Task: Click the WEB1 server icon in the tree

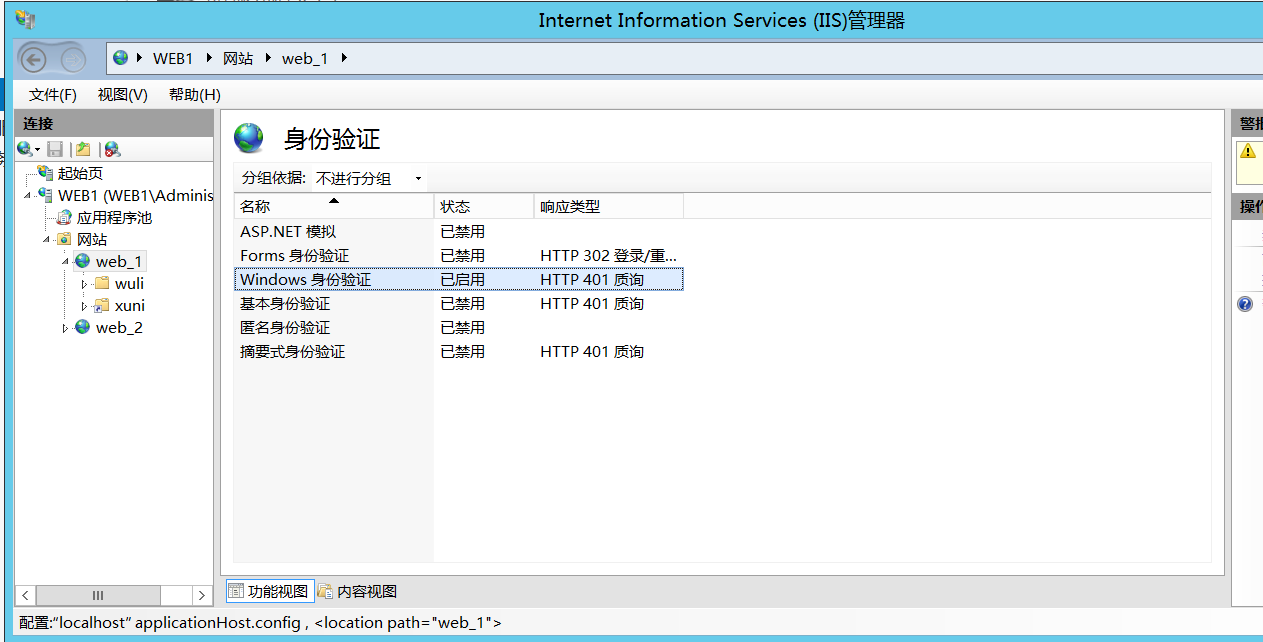Action: tap(46, 195)
